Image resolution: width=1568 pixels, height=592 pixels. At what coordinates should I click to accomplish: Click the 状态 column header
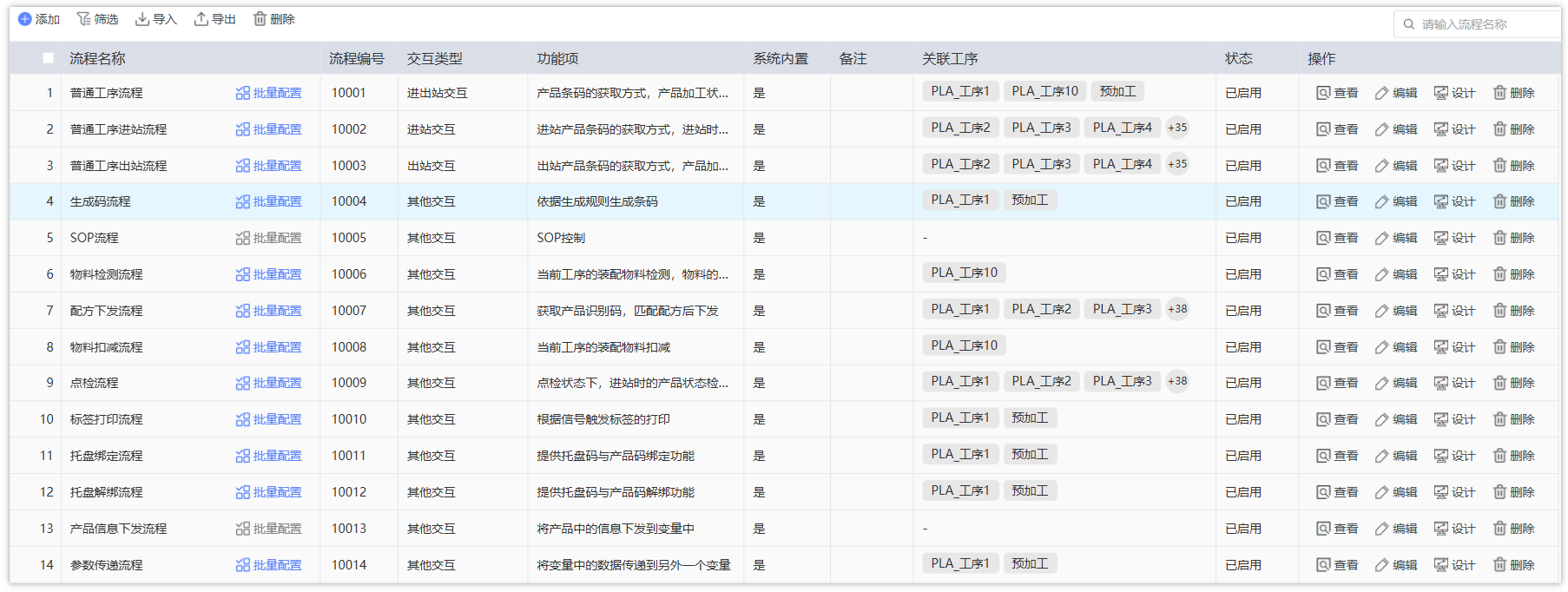(x=1238, y=58)
